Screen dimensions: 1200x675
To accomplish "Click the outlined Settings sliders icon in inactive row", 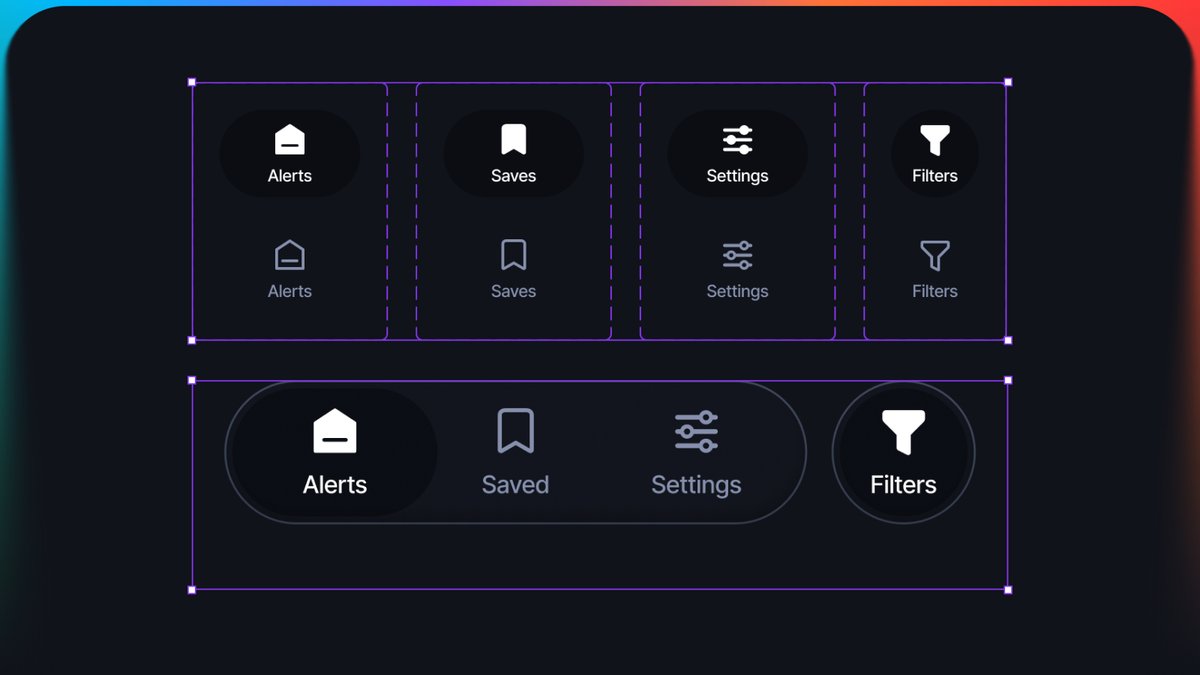I will pos(738,256).
